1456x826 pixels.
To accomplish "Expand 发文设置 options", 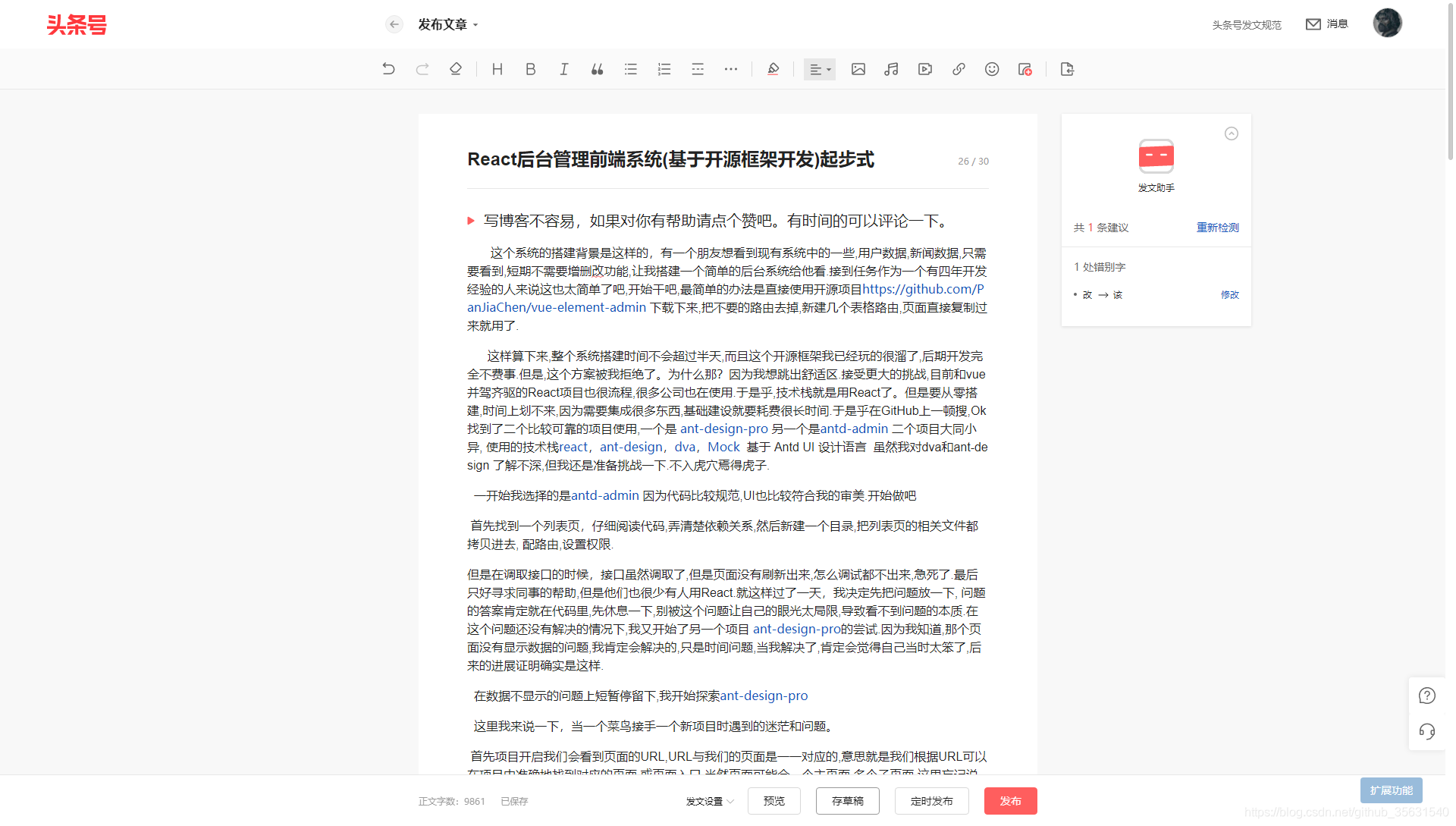I will tap(709, 801).
